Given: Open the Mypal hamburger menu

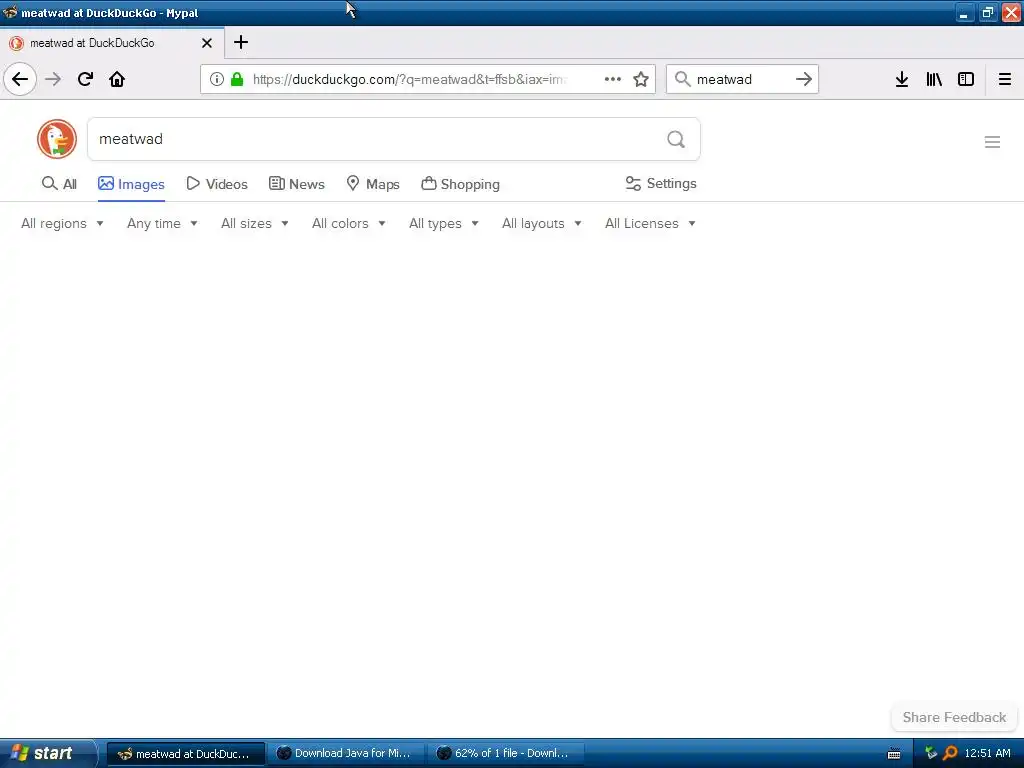Looking at the screenshot, I should pos(1005,79).
